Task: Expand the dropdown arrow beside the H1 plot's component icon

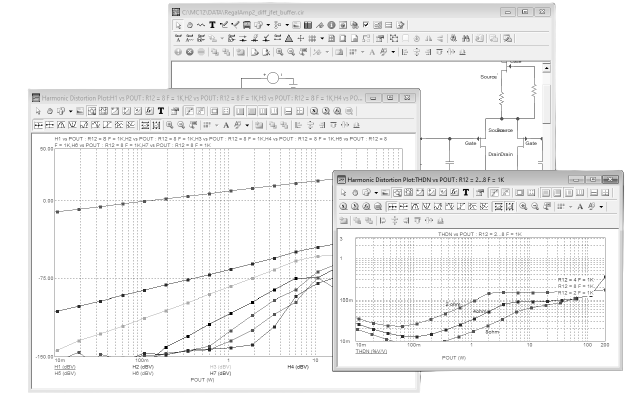Action: pyautogui.click(x=70, y=111)
